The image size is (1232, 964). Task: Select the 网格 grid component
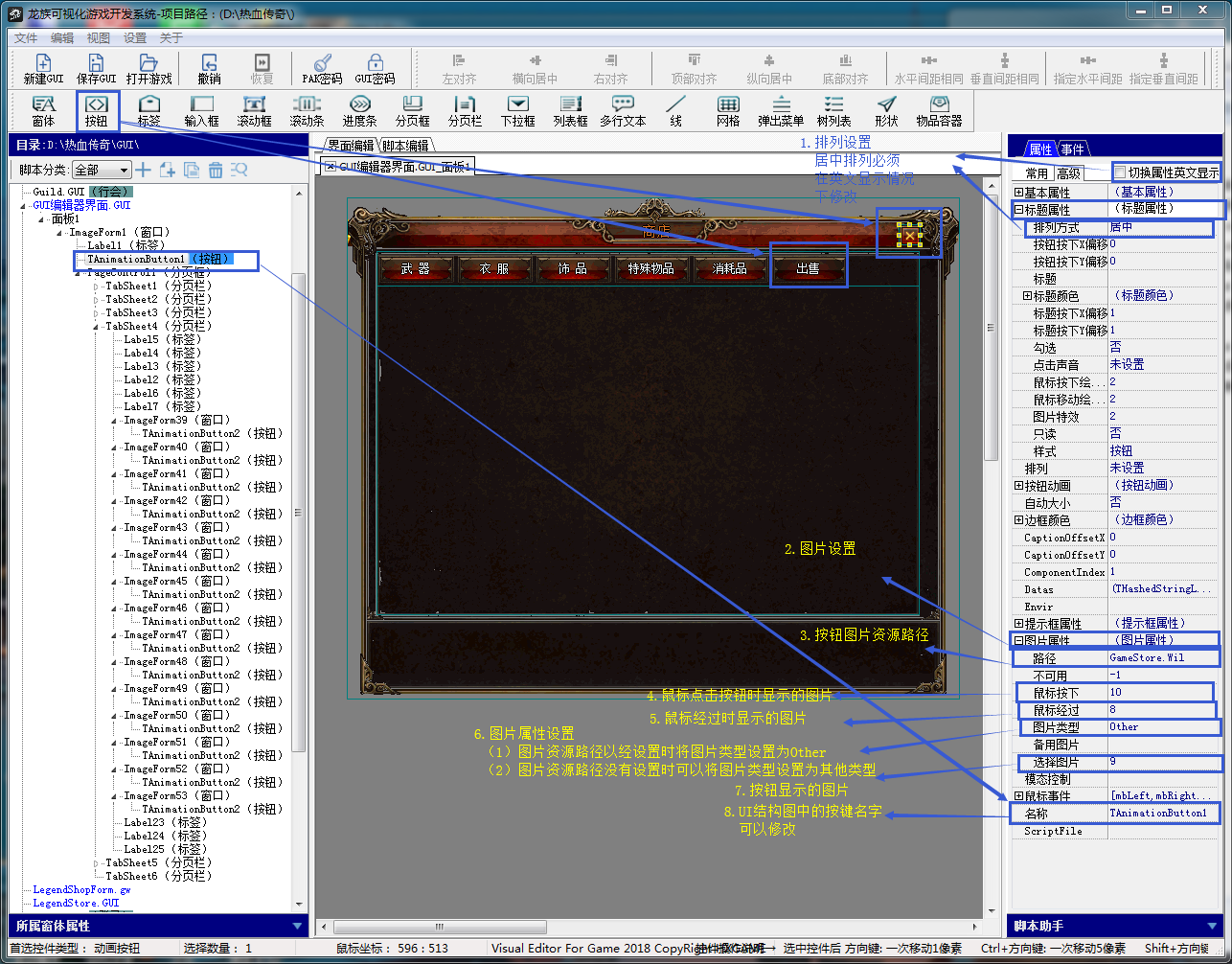point(728,111)
